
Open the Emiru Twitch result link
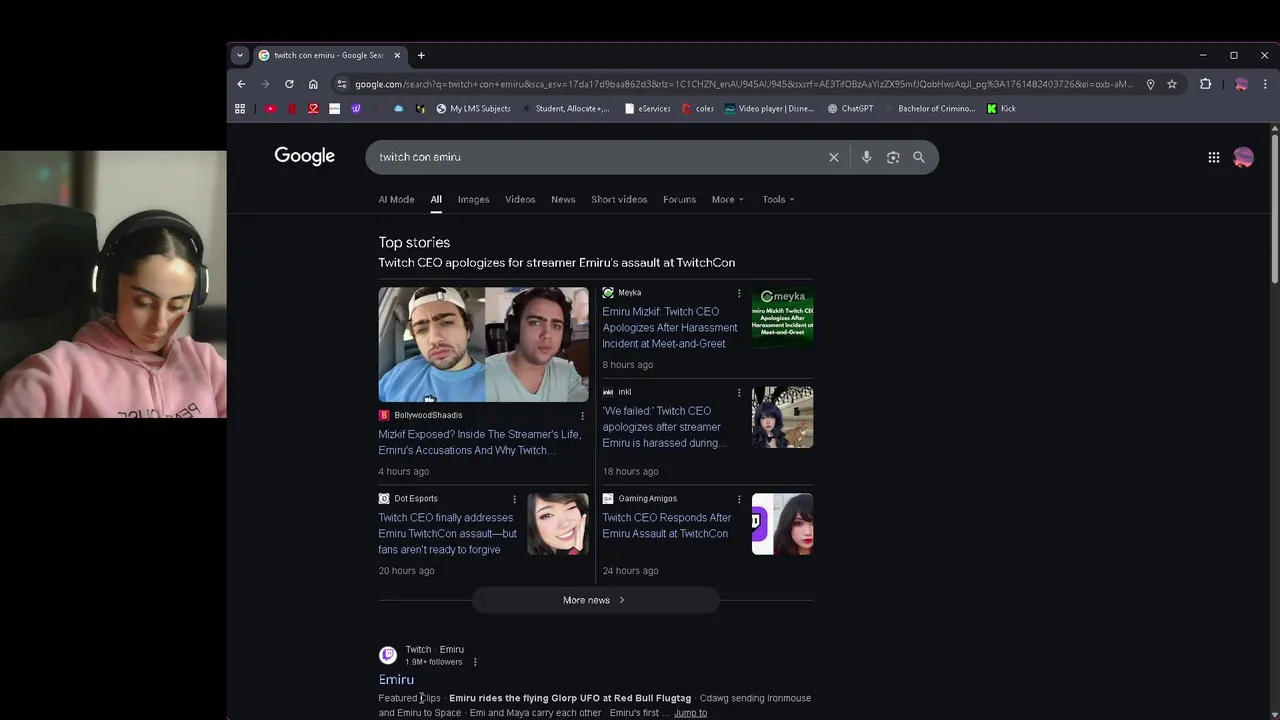pos(396,680)
